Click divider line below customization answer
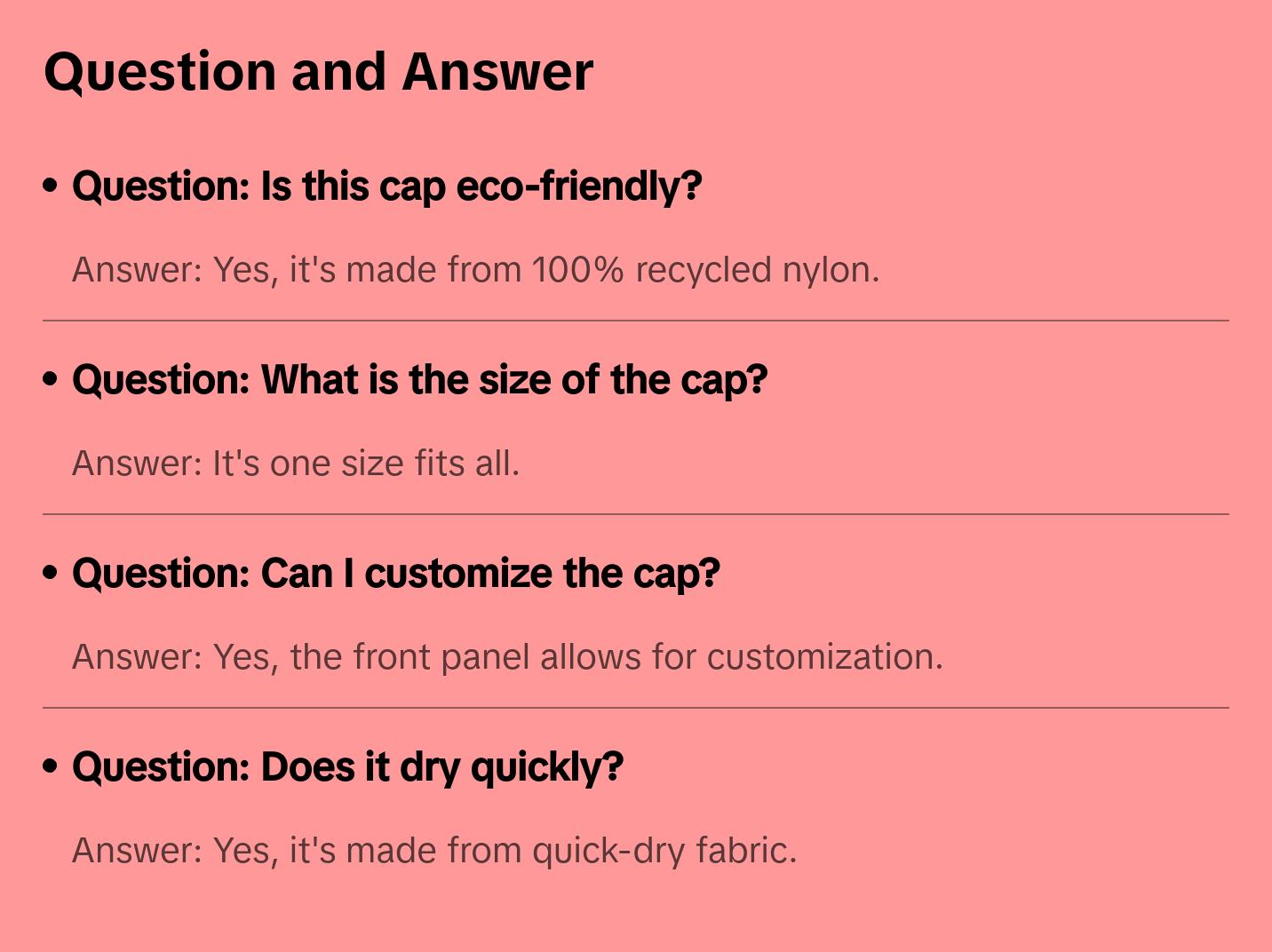This screenshot has width=1272, height=952. click(636, 708)
